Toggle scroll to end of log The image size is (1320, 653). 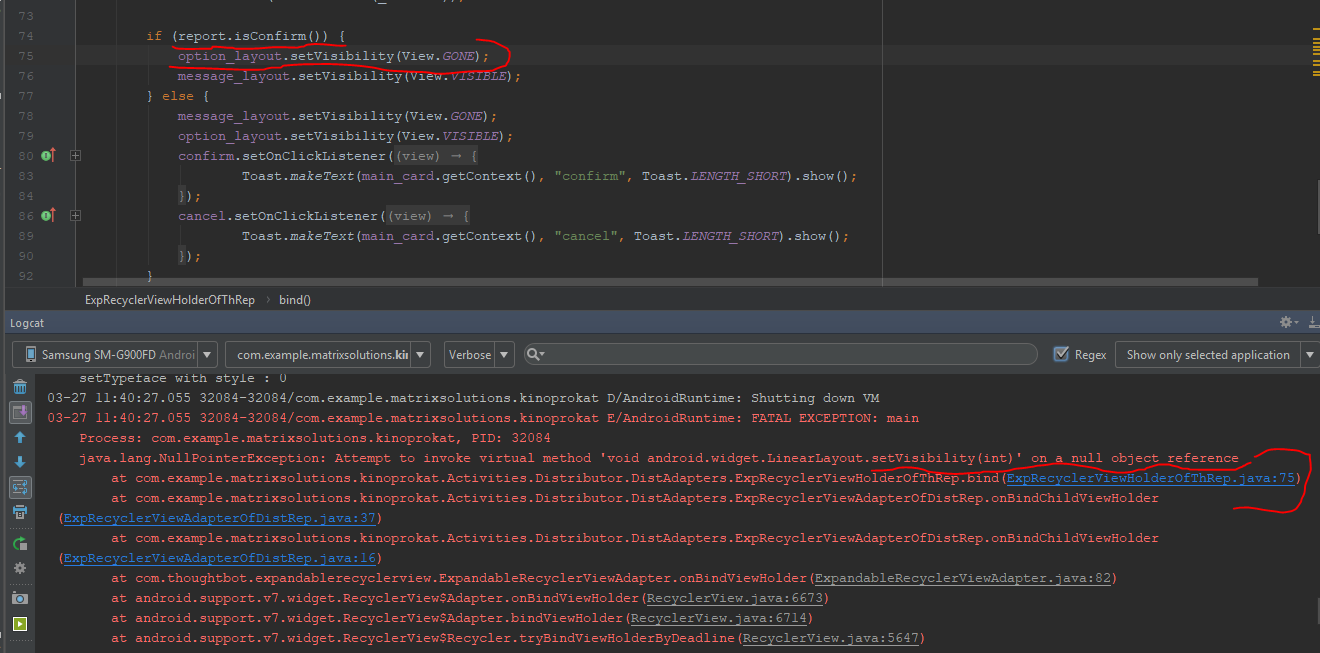(x=19, y=412)
